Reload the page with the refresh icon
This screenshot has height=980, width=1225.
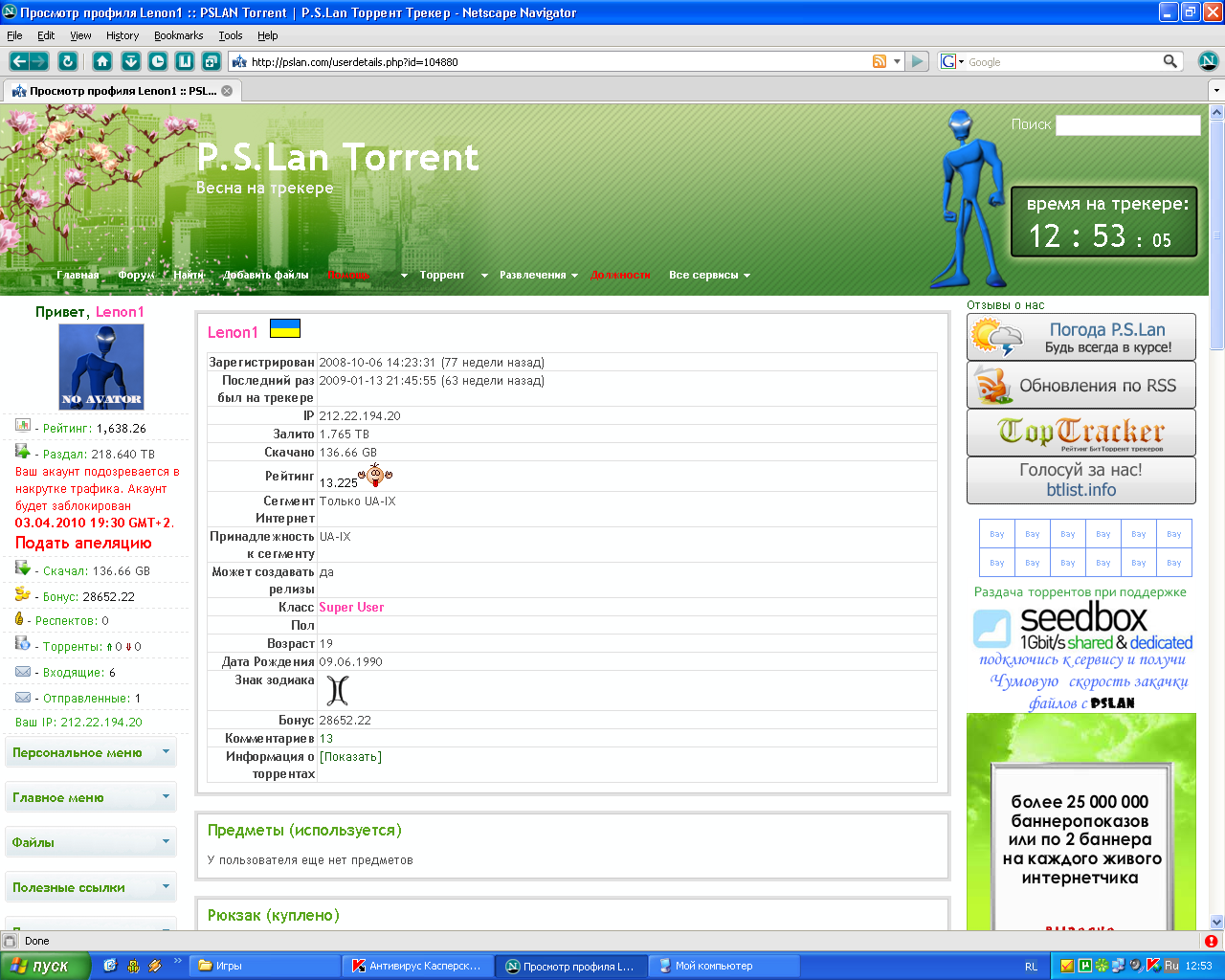pos(68,61)
